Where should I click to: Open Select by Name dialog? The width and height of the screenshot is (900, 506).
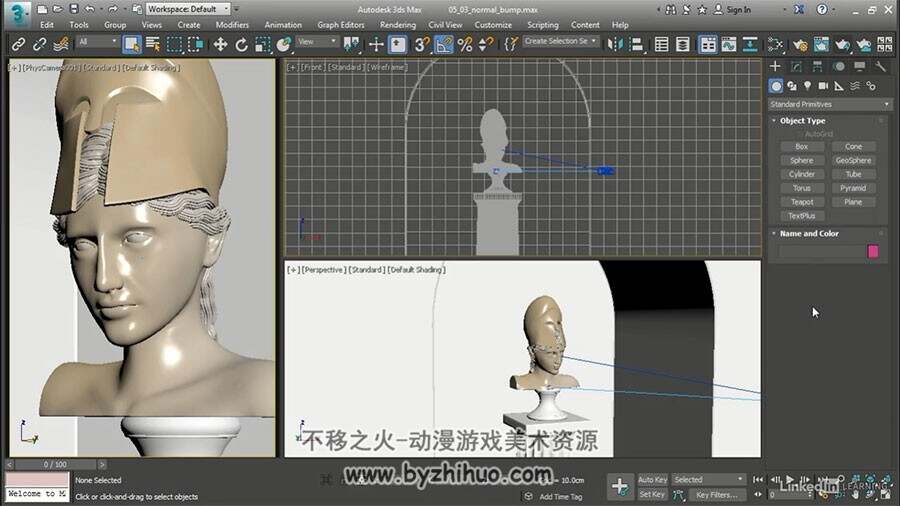click(153, 44)
